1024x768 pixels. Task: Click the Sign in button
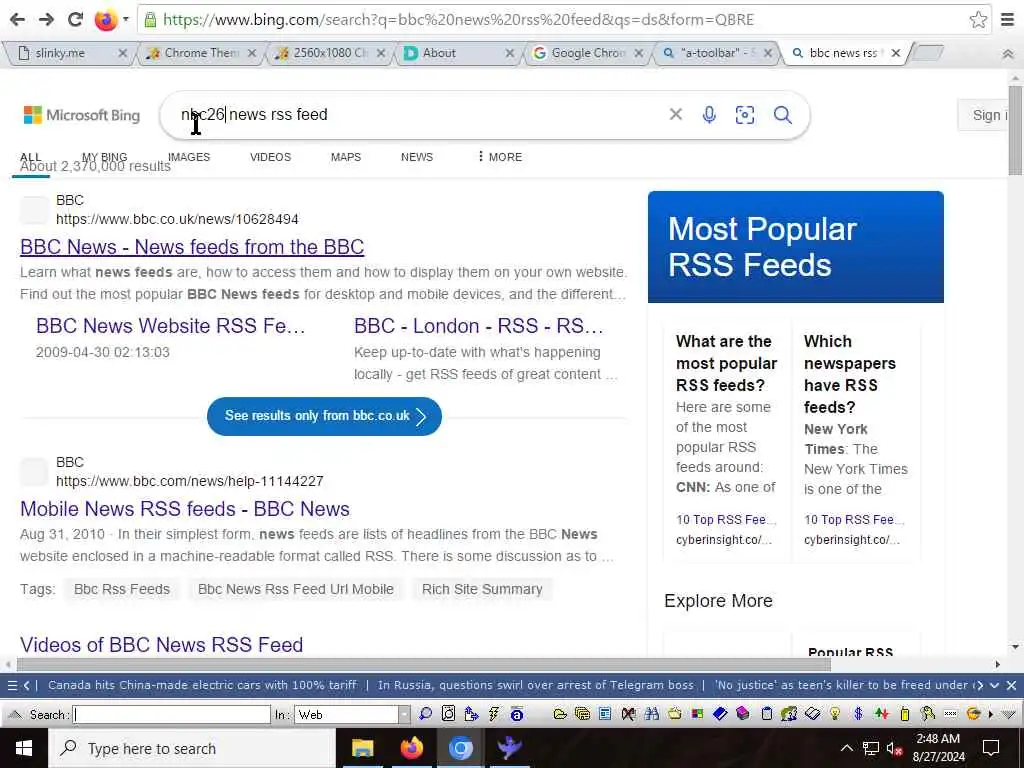click(984, 116)
